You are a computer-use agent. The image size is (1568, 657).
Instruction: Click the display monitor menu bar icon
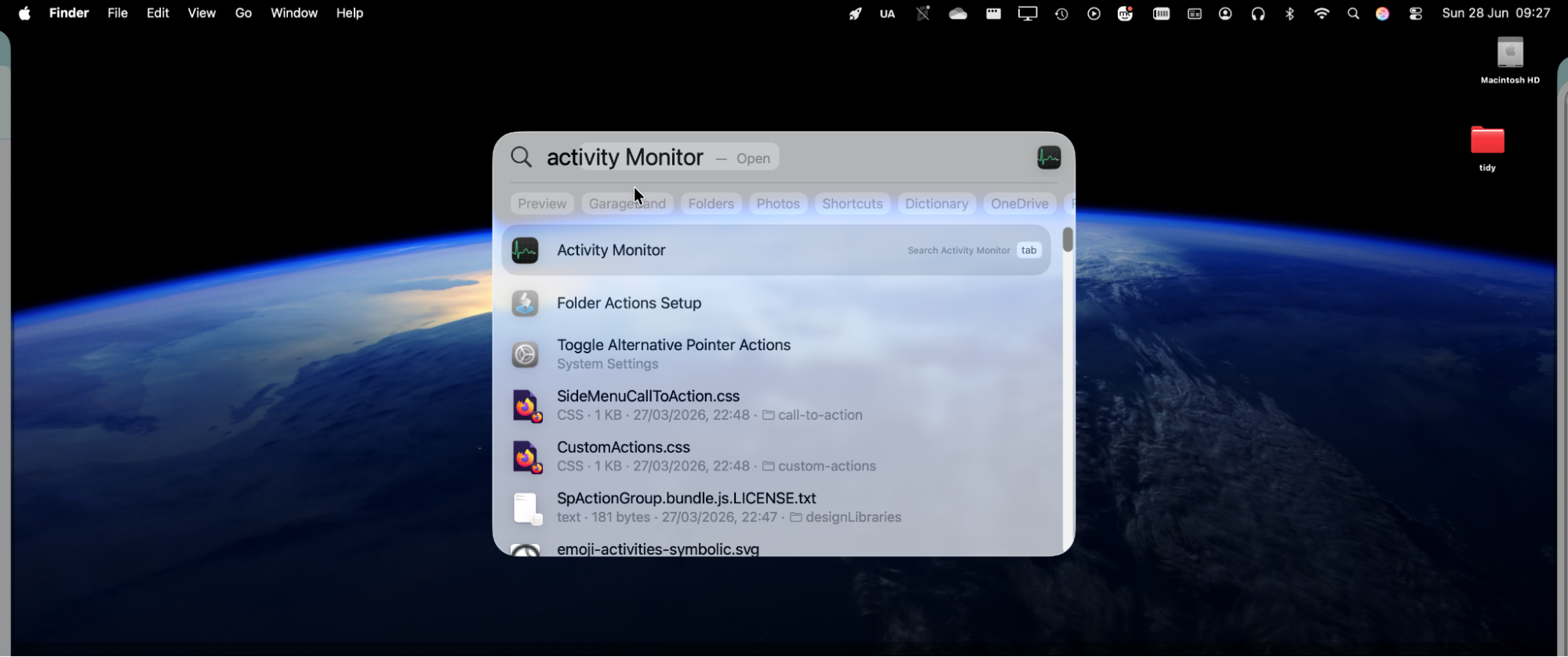1028,13
